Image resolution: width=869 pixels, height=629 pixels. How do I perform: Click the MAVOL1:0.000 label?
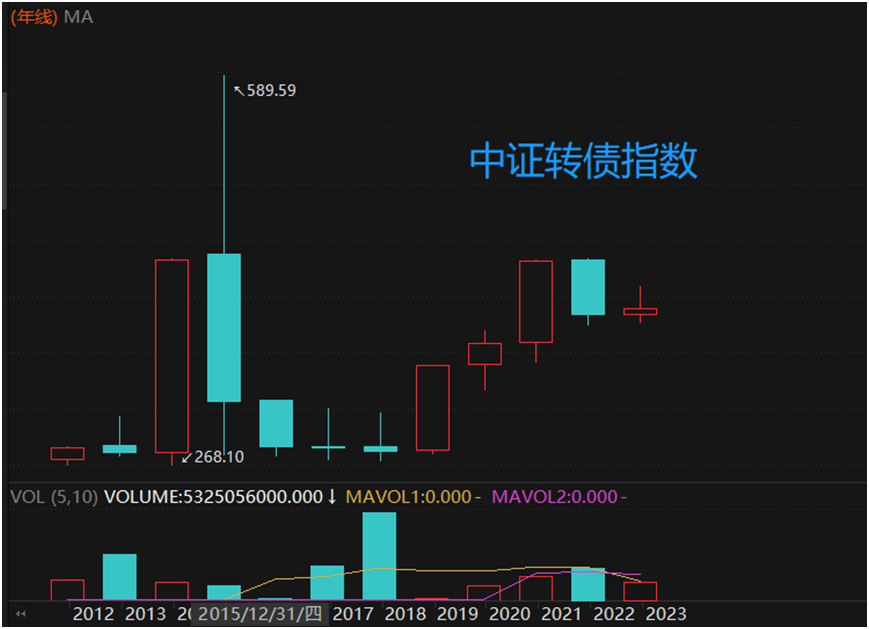click(x=408, y=497)
